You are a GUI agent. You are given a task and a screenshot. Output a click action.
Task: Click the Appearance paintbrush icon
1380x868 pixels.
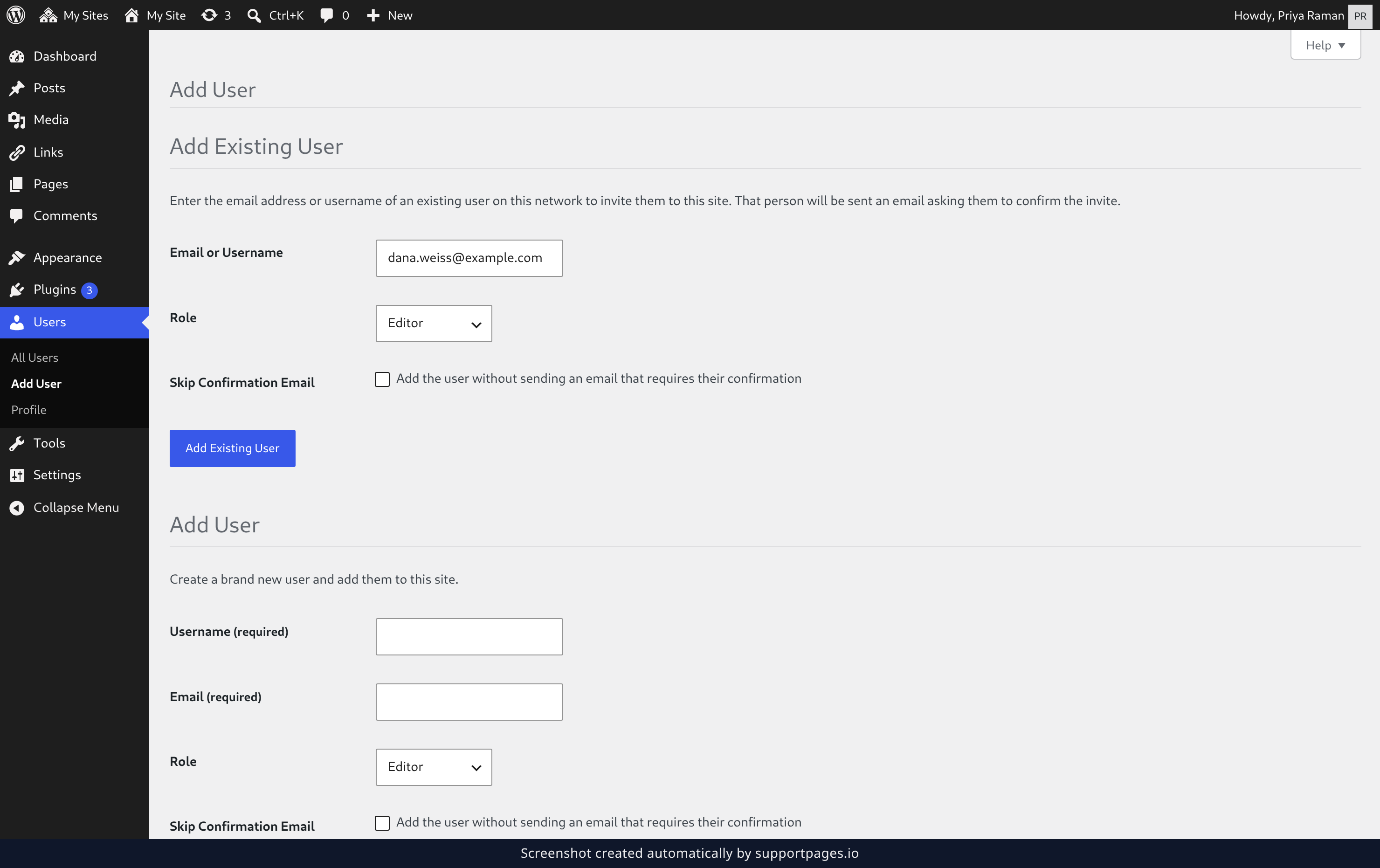(x=17, y=258)
